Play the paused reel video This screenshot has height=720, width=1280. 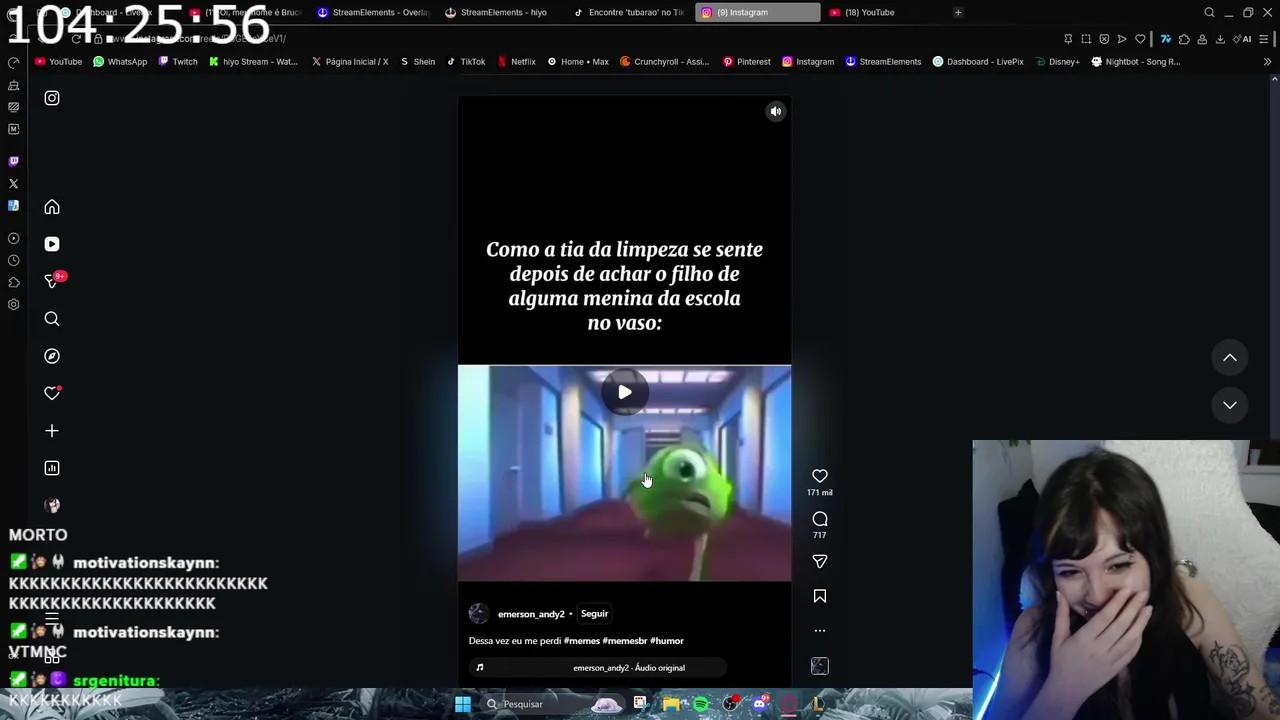pos(624,392)
